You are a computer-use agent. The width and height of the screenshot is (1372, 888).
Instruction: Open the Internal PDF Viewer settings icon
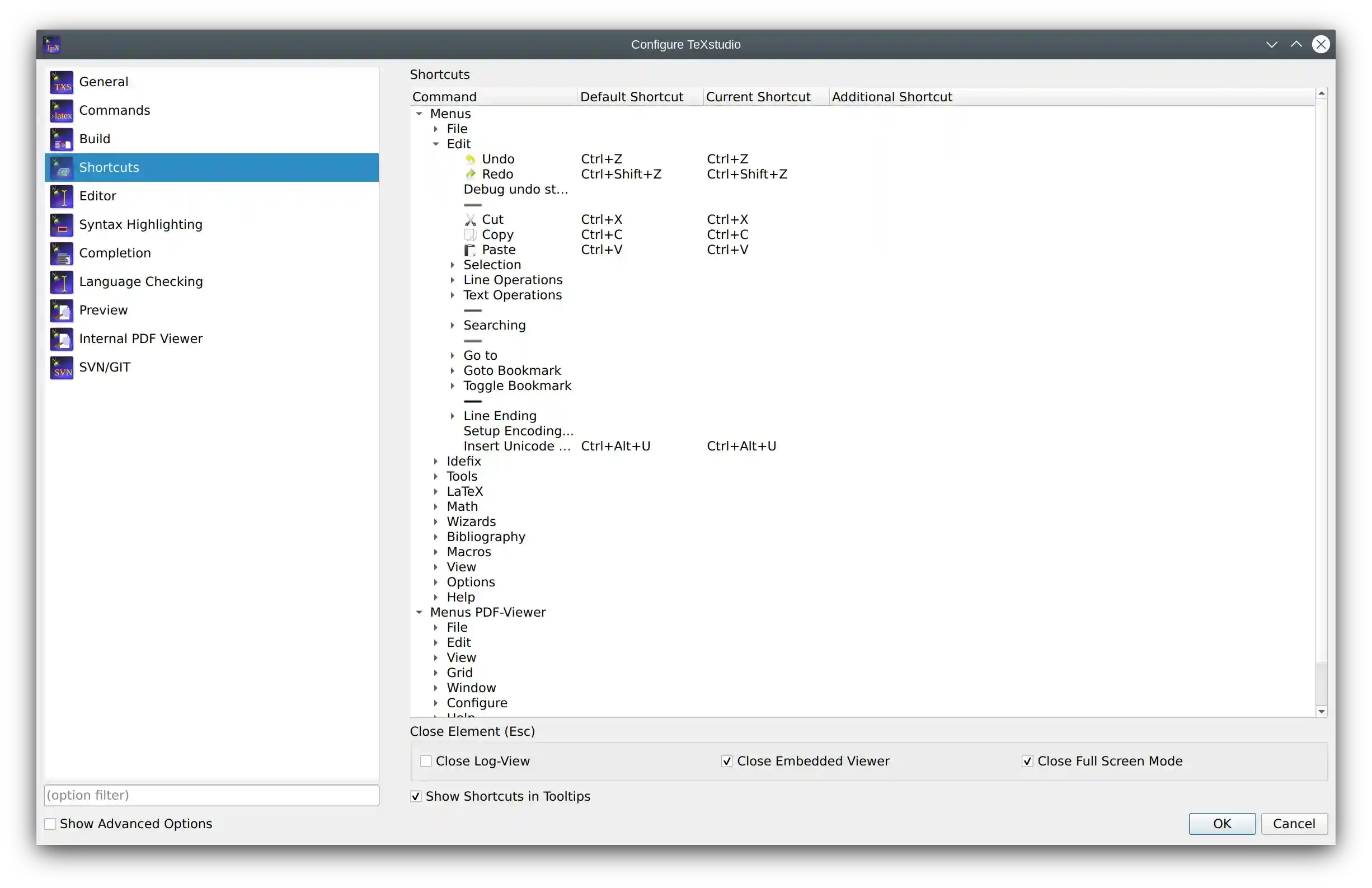click(60, 339)
